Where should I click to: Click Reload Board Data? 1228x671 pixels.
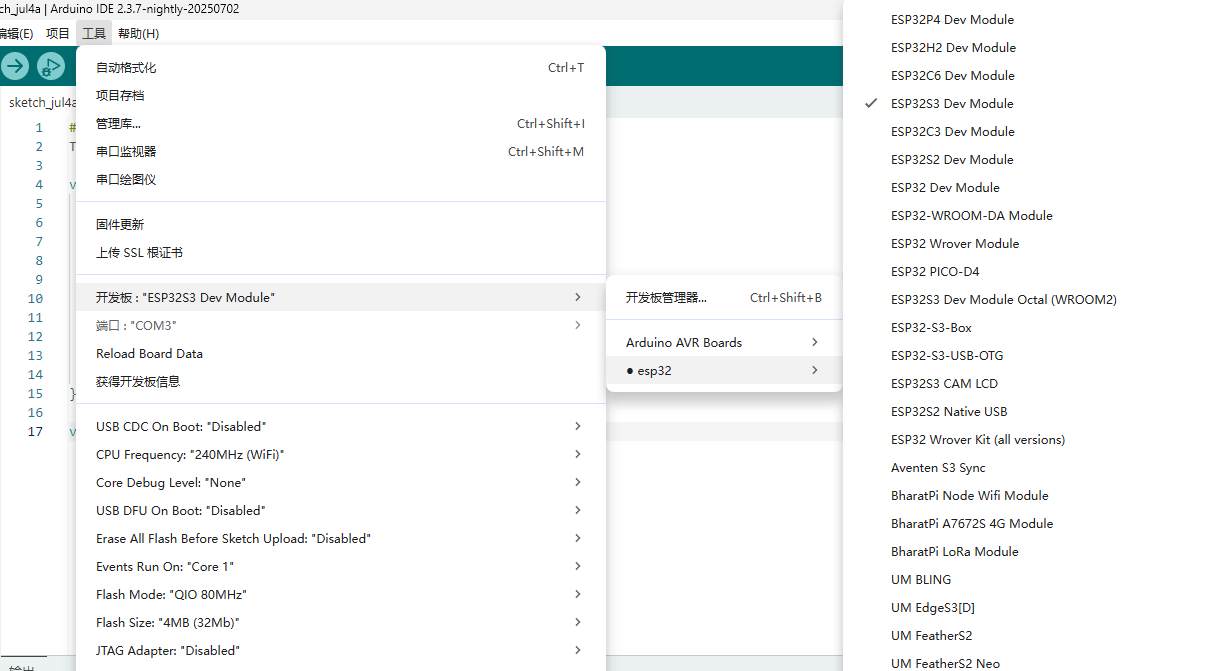[x=341, y=354]
